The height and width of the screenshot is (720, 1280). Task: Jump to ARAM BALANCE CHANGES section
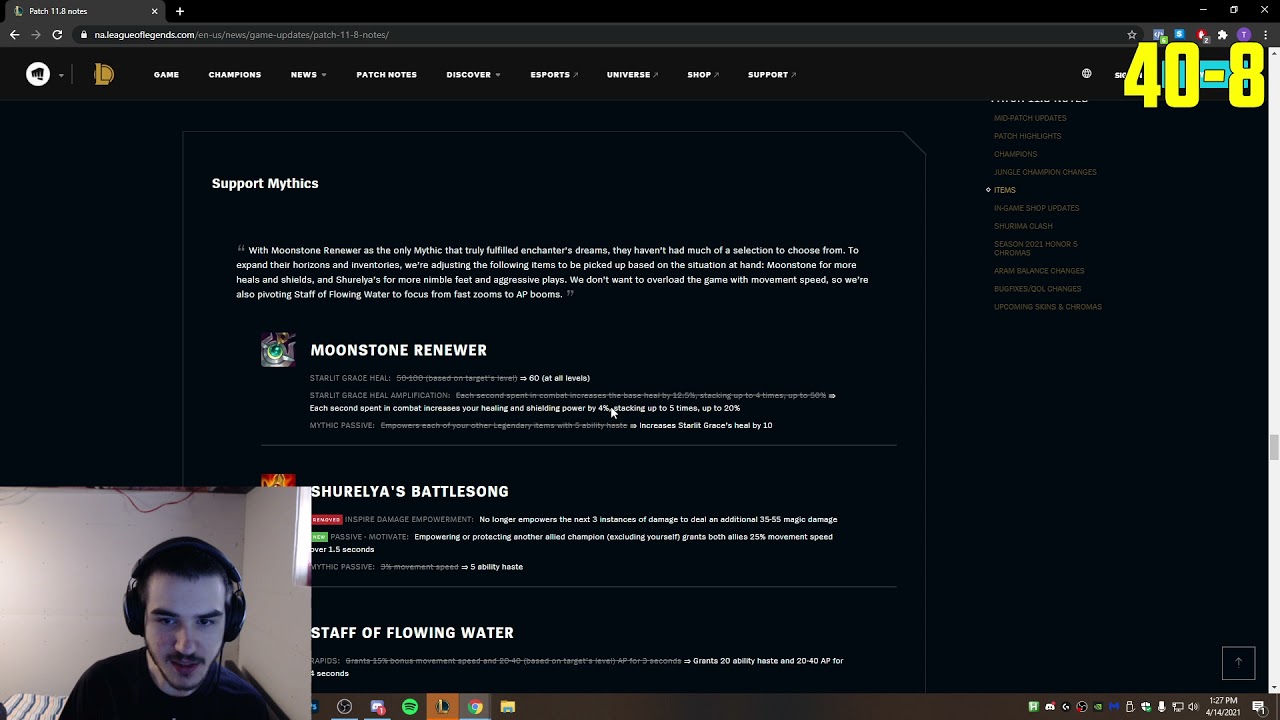pos(1039,271)
